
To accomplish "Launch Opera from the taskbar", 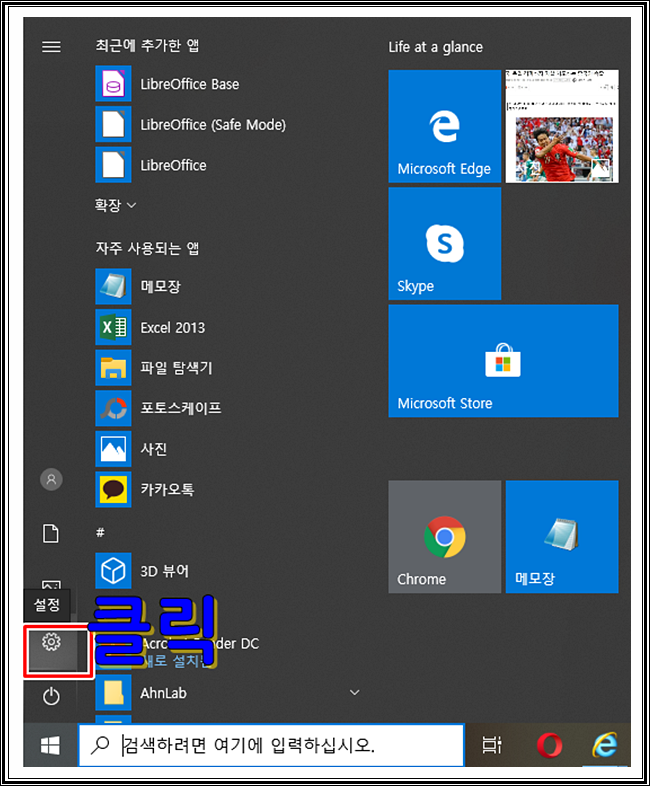I will (x=549, y=745).
